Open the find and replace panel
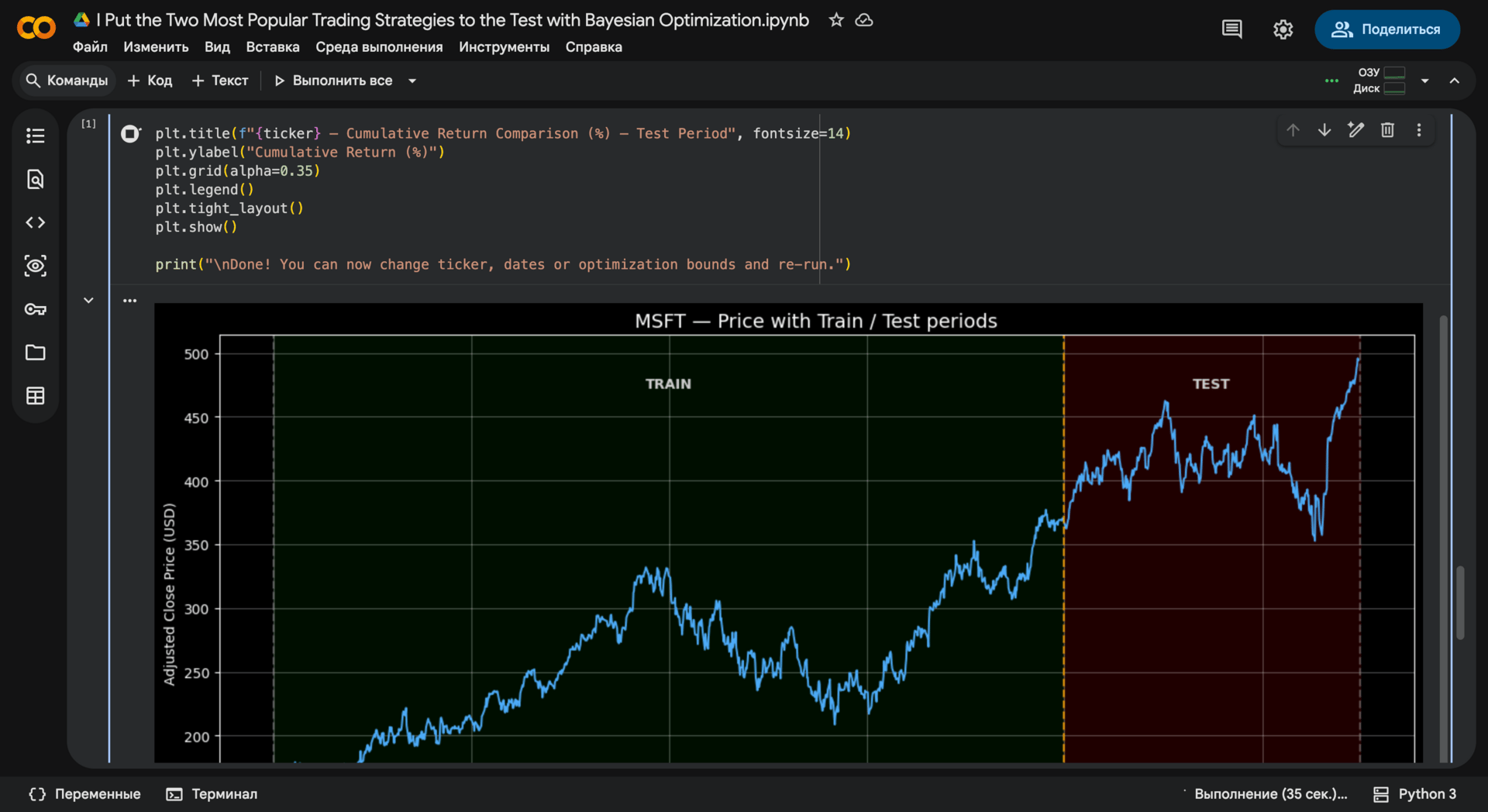The image size is (1488, 812). tap(36, 180)
